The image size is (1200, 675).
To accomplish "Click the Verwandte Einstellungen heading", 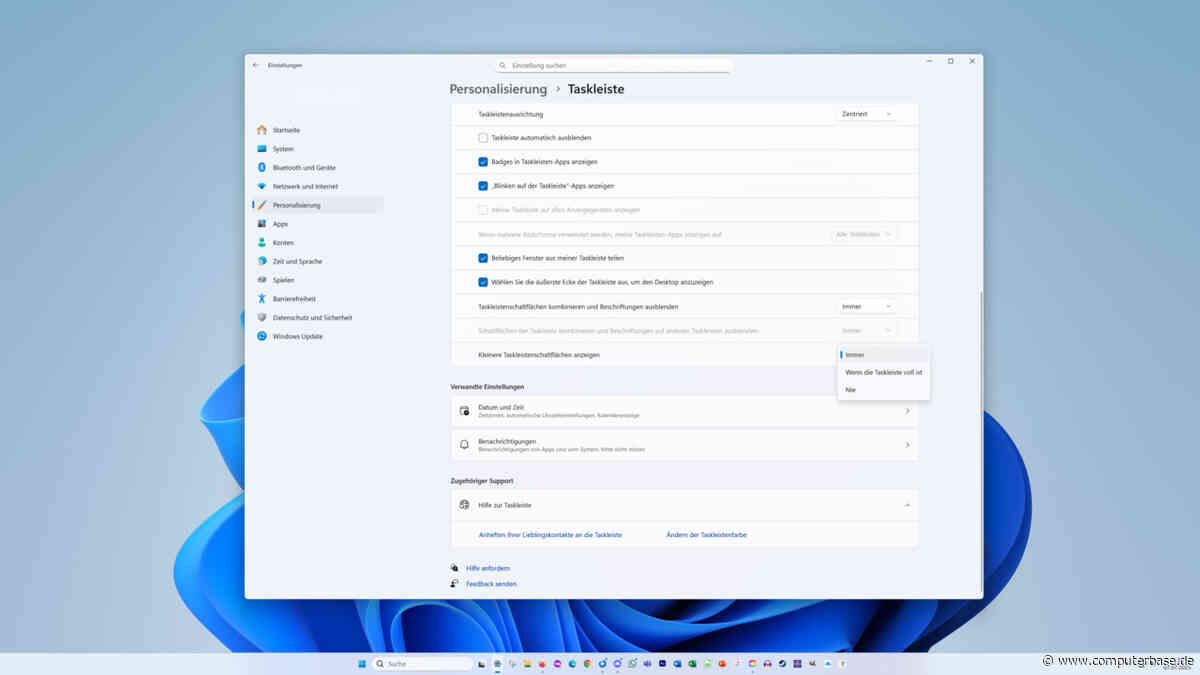I will 487,386.
